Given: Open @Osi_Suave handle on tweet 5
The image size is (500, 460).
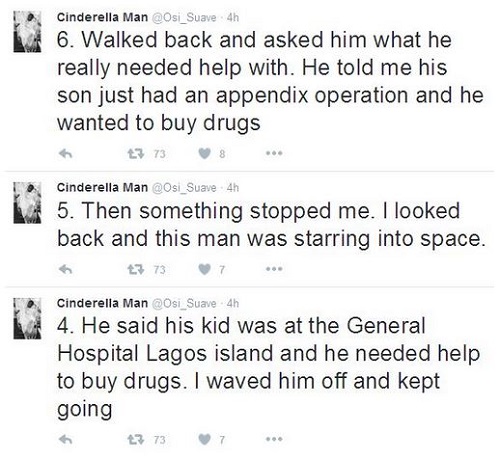Looking at the screenshot, I should point(184,188).
